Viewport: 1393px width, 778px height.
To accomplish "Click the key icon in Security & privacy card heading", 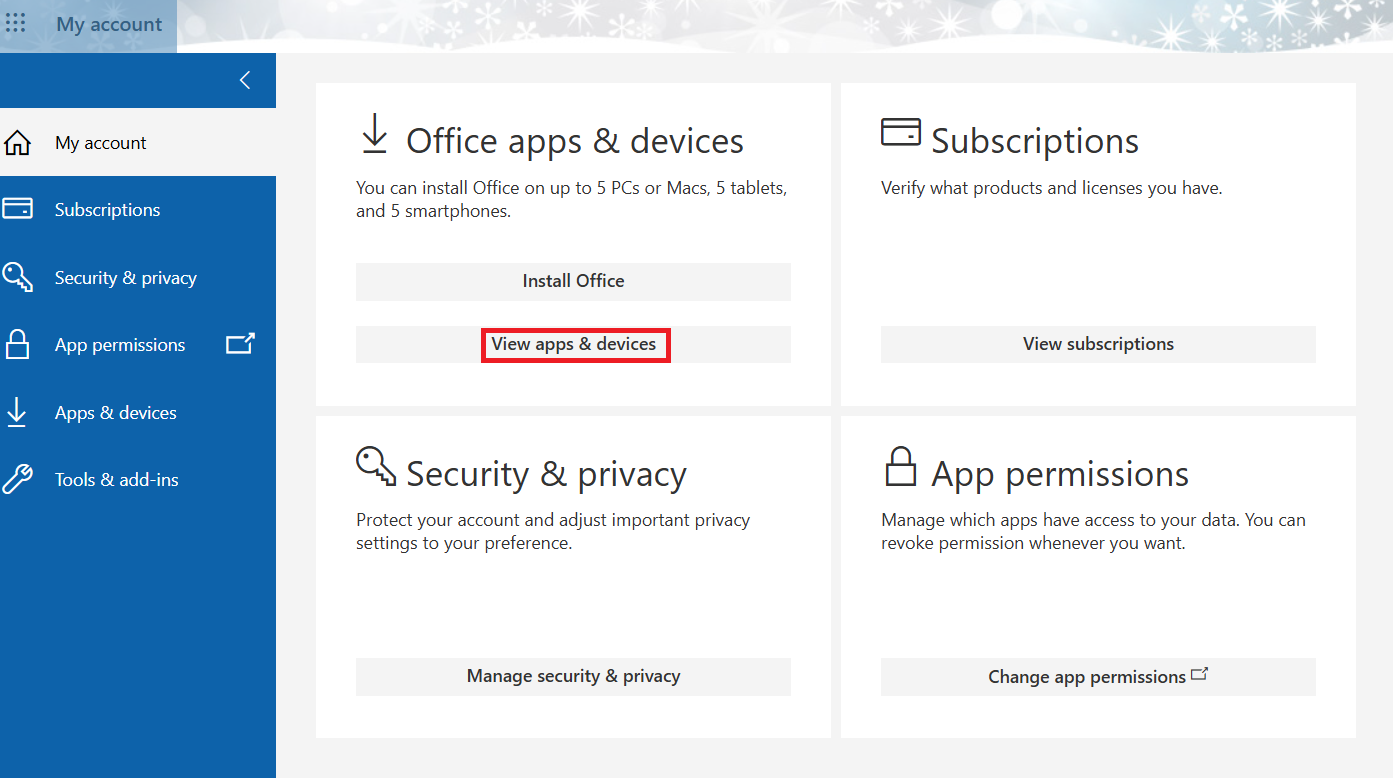I will (x=376, y=466).
